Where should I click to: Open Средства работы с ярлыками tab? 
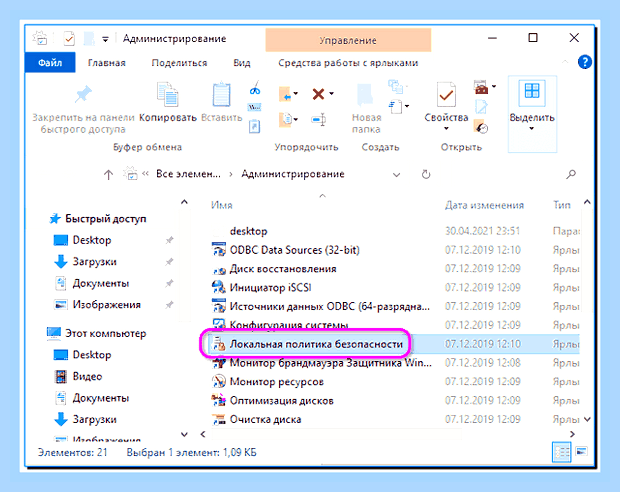point(348,63)
